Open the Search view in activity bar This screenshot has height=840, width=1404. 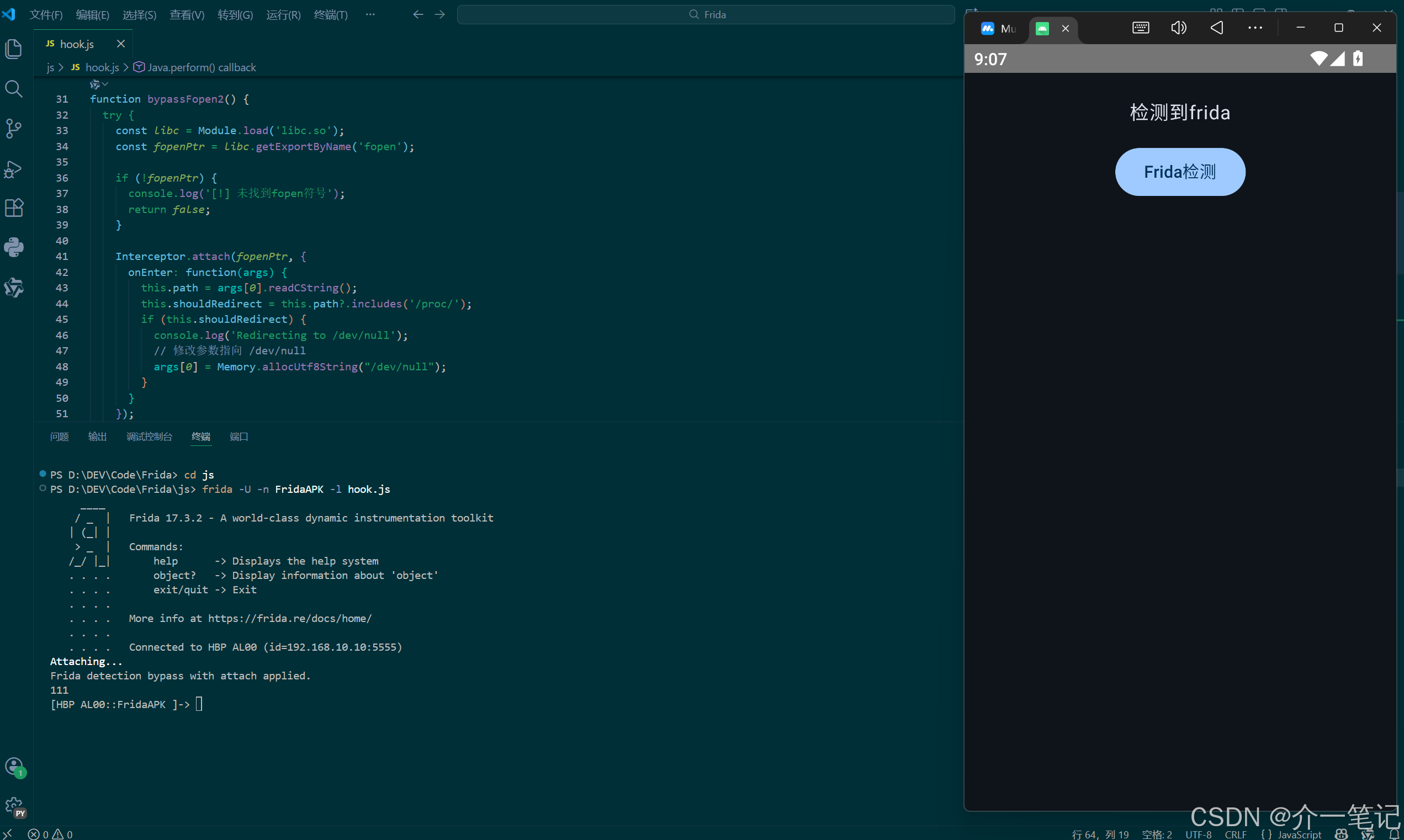click(x=14, y=89)
